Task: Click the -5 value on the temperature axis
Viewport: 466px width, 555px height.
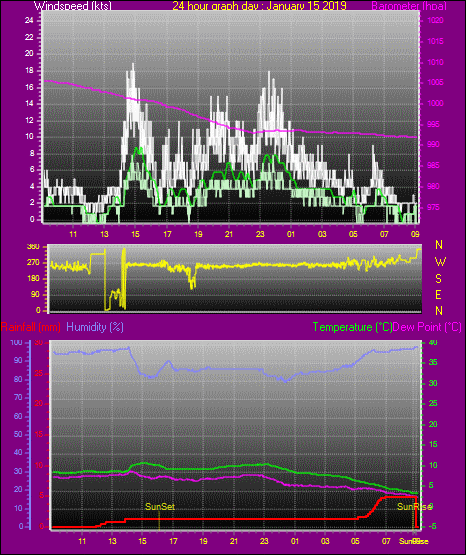Action: (432, 526)
